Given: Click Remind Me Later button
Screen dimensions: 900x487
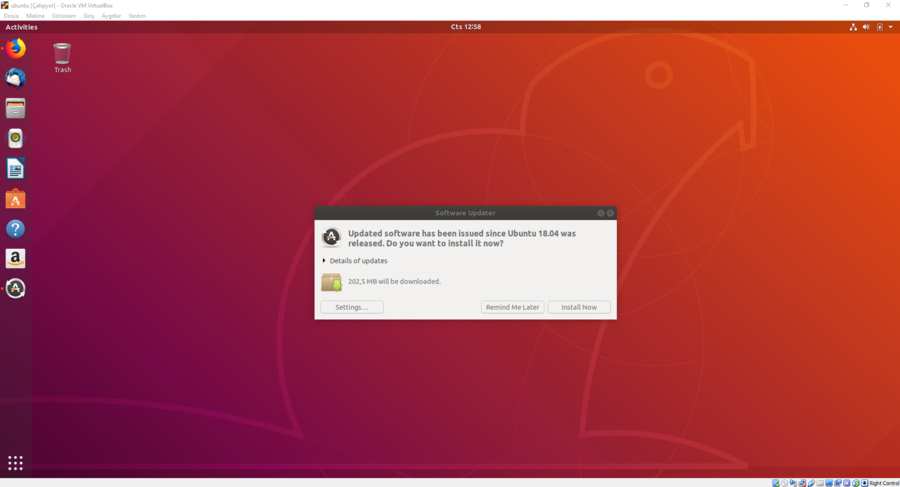Looking at the screenshot, I should (x=512, y=307).
